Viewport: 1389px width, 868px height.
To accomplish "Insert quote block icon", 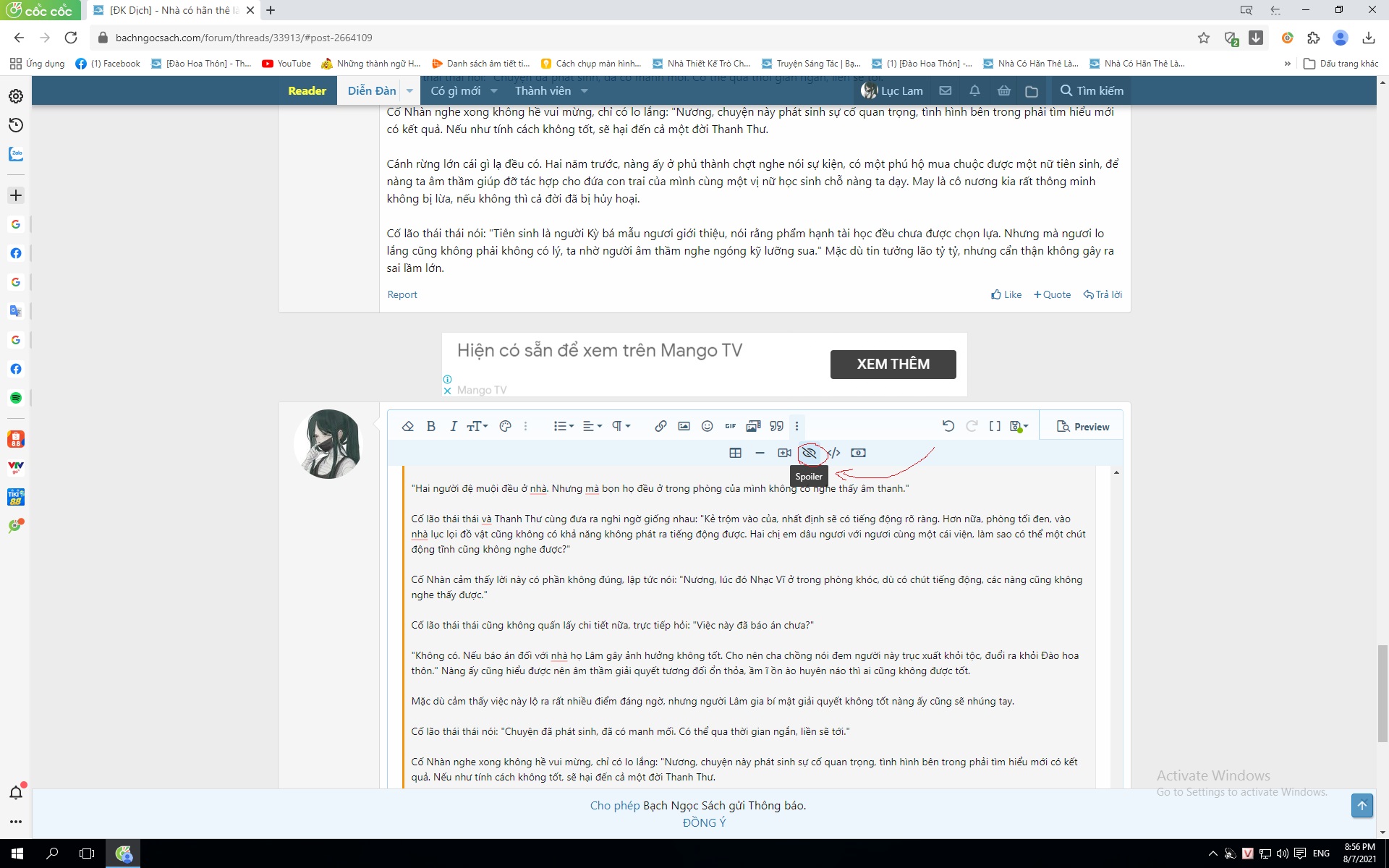I will click(x=776, y=426).
